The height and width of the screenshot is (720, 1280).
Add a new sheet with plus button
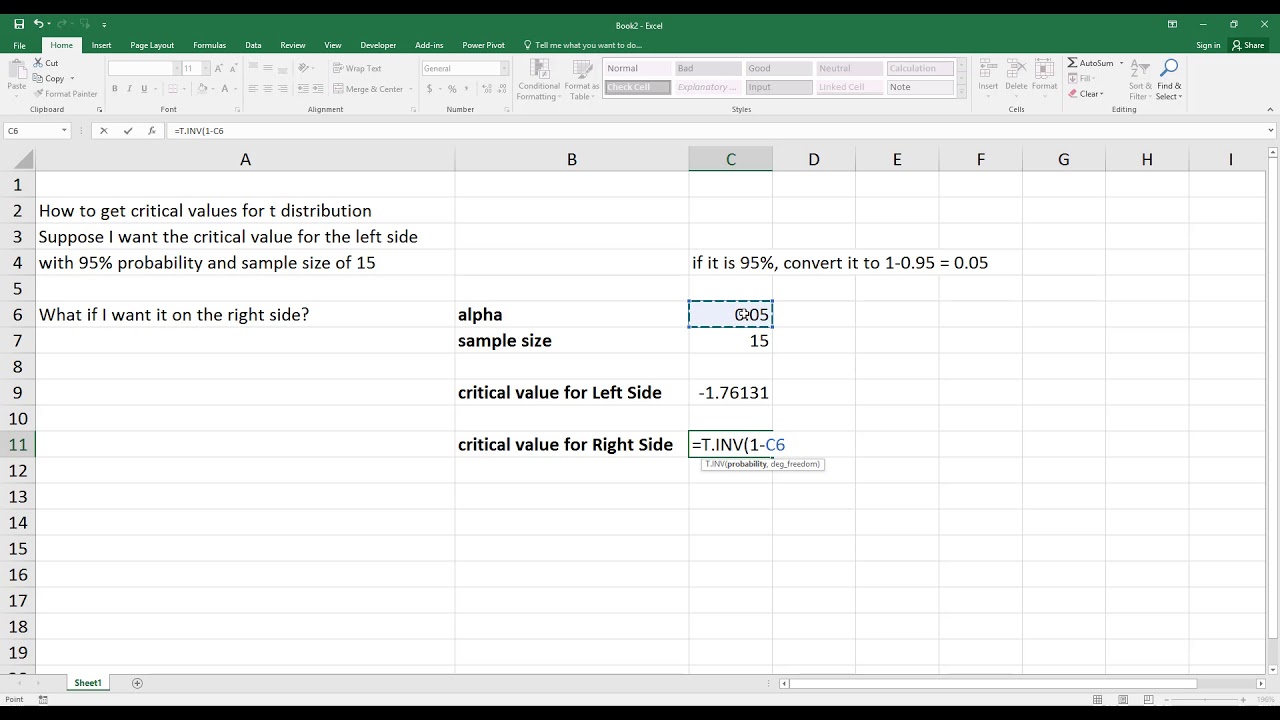137,683
